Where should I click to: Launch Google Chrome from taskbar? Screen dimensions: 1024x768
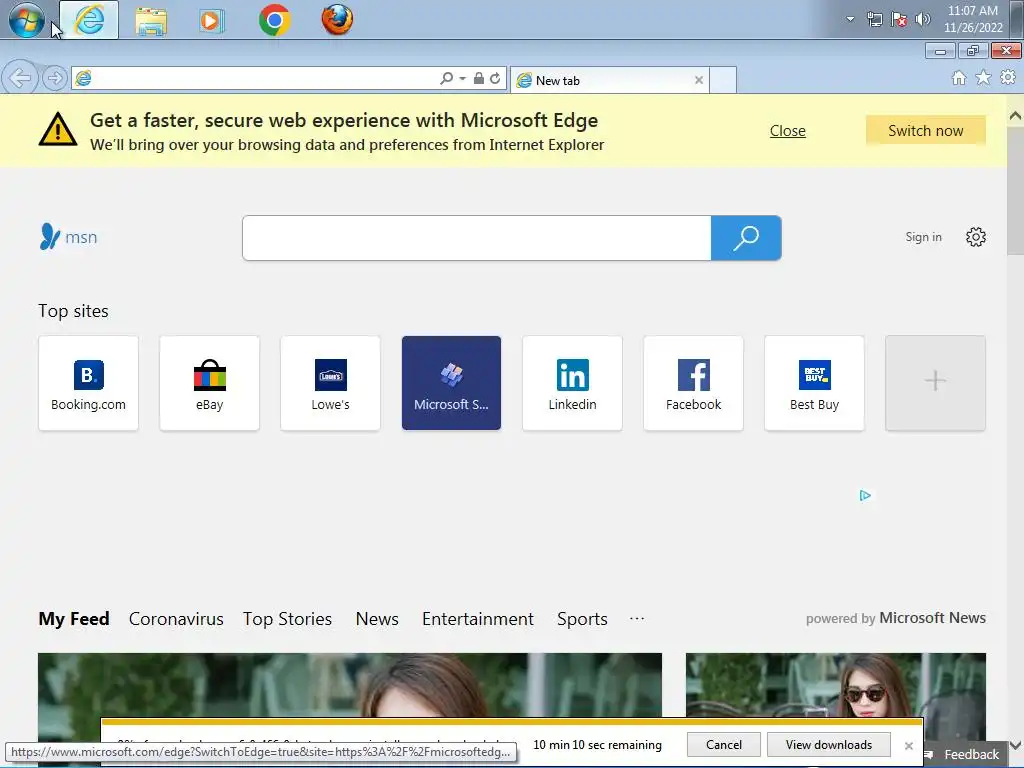pos(274,20)
